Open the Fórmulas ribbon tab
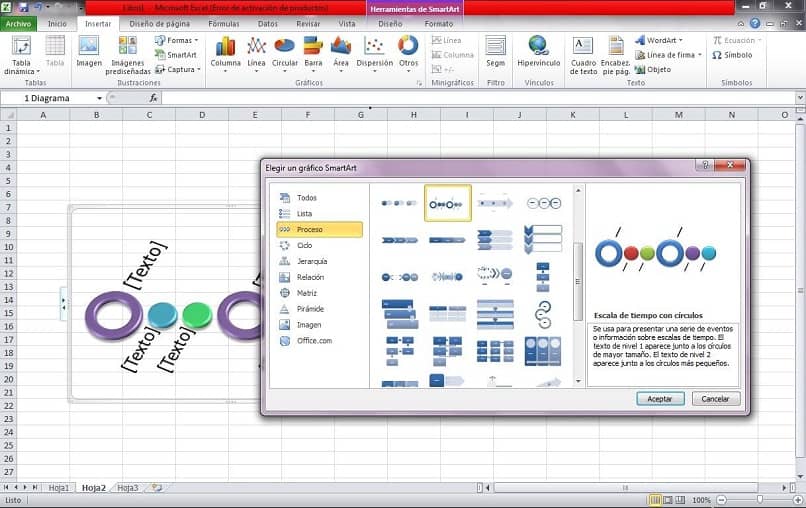Image resolution: width=806 pixels, height=508 pixels. [x=224, y=24]
